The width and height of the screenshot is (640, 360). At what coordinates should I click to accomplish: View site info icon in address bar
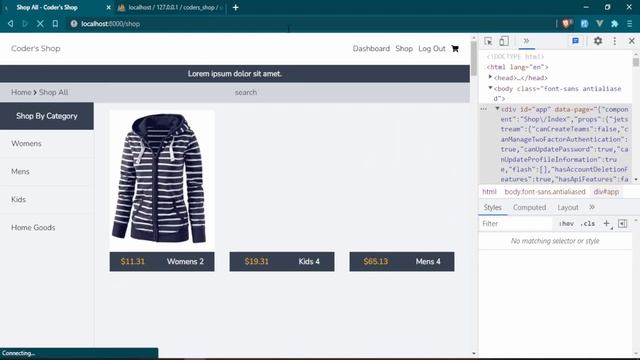pos(74,24)
